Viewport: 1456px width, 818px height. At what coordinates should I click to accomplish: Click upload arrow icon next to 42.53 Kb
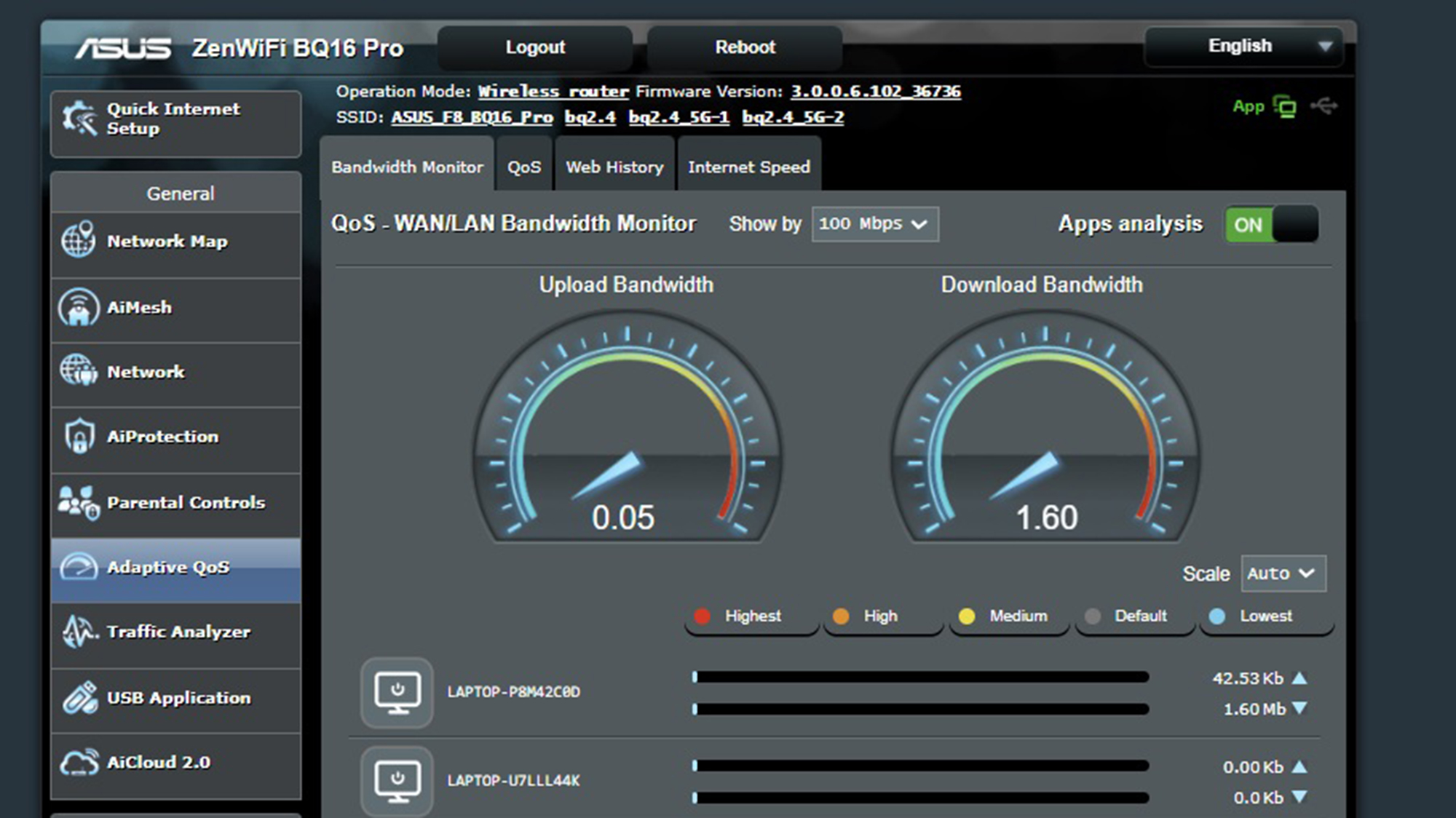tap(1299, 678)
